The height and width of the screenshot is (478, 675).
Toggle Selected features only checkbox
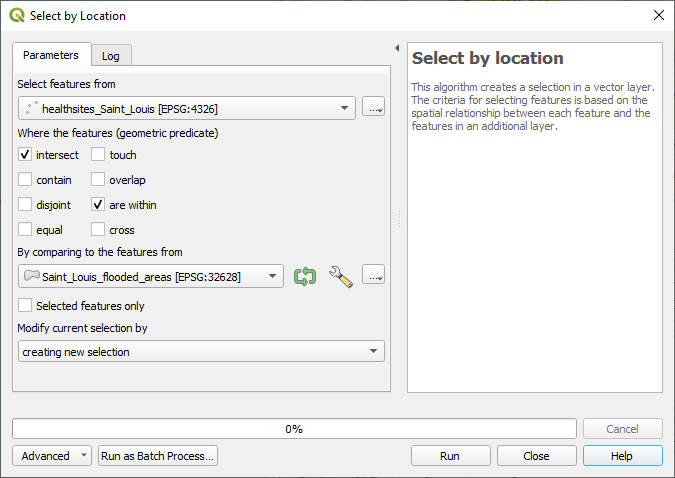click(25, 306)
